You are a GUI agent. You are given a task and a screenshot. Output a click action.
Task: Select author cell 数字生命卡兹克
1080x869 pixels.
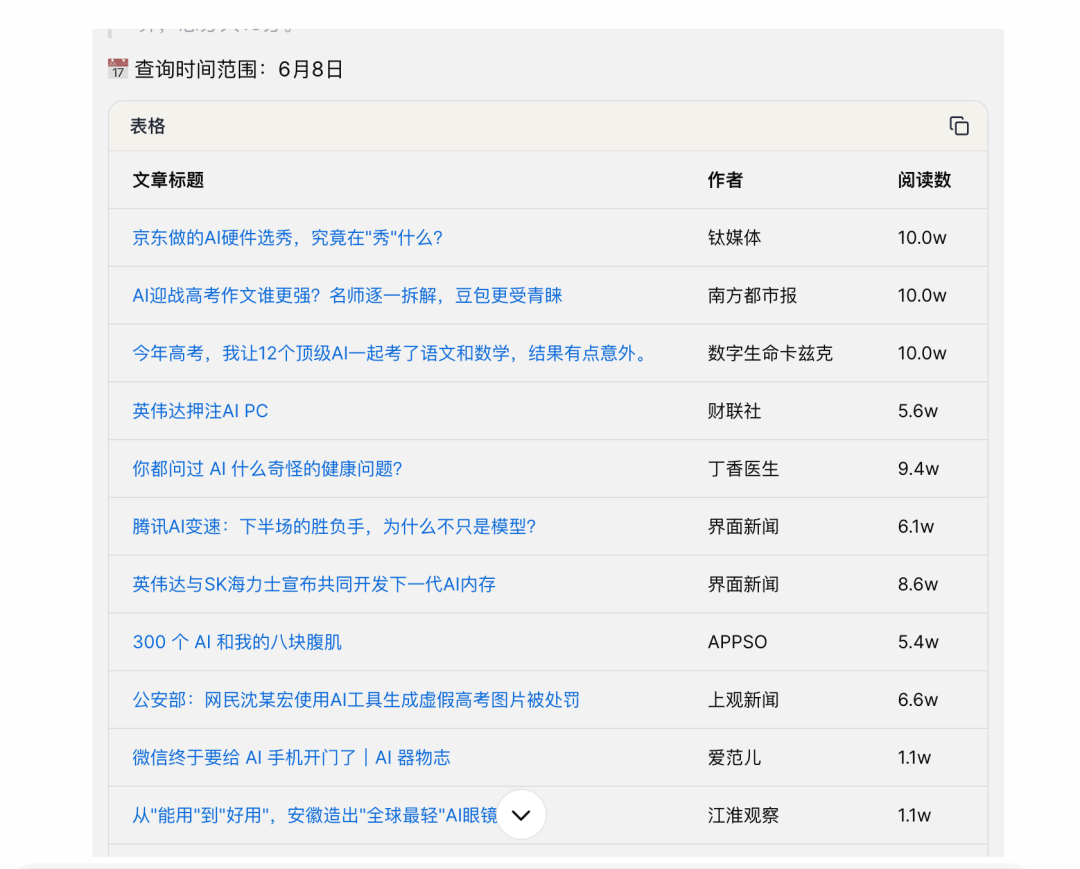pos(770,353)
